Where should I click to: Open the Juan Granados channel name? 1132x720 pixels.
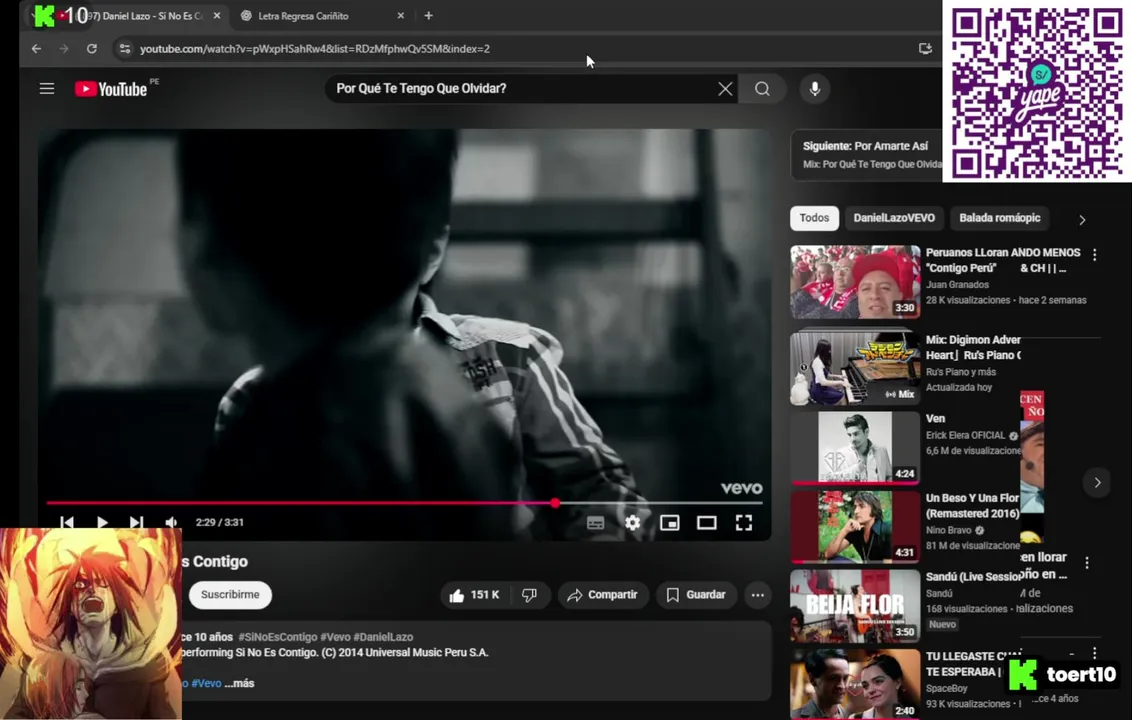(957, 285)
